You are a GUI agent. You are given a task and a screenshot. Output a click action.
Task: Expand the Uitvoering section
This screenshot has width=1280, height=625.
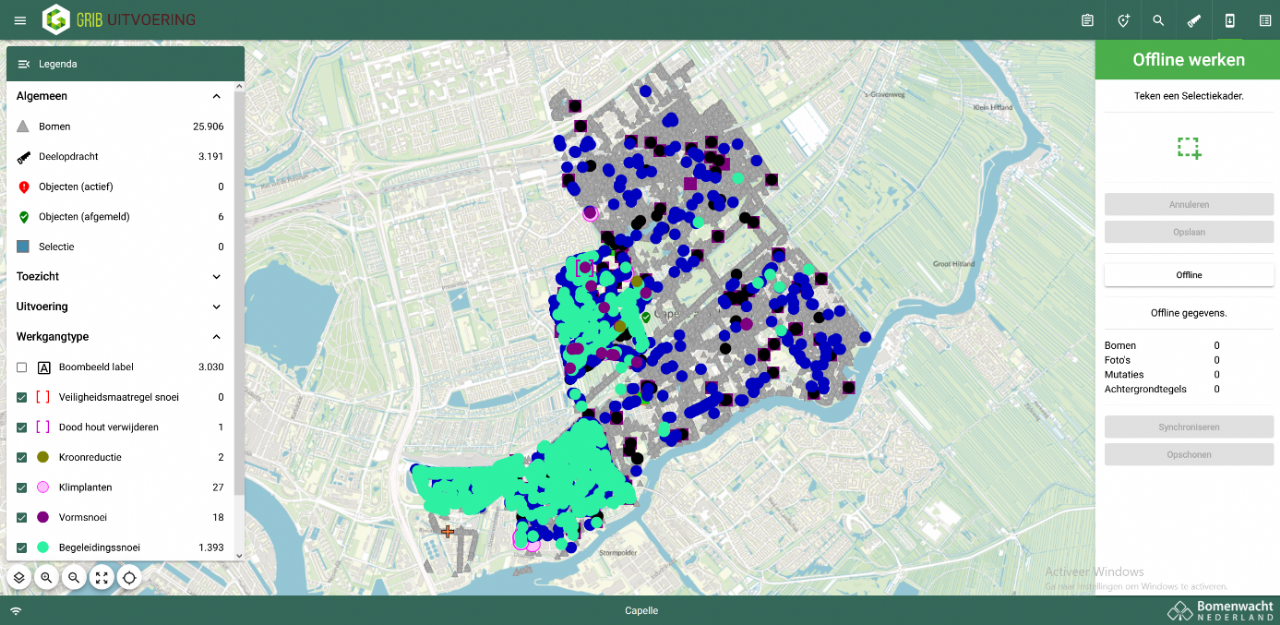[216, 307]
